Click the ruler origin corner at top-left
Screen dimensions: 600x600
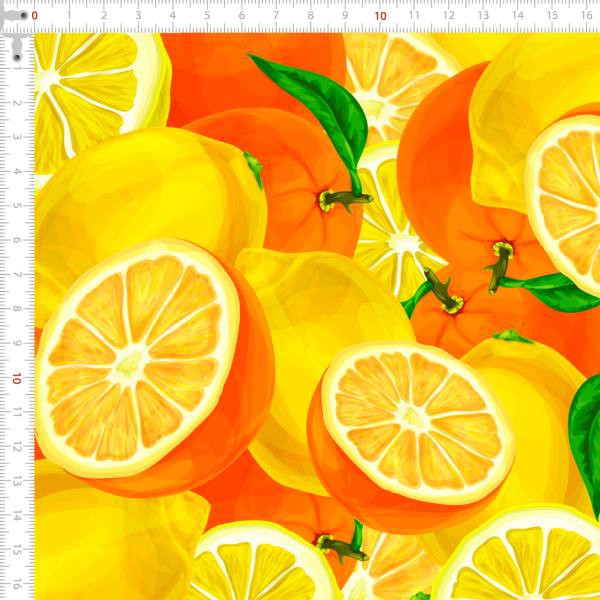(x=14, y=14)
